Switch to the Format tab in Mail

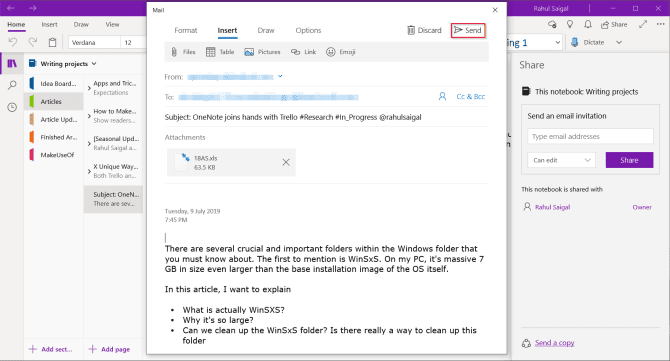186,30
